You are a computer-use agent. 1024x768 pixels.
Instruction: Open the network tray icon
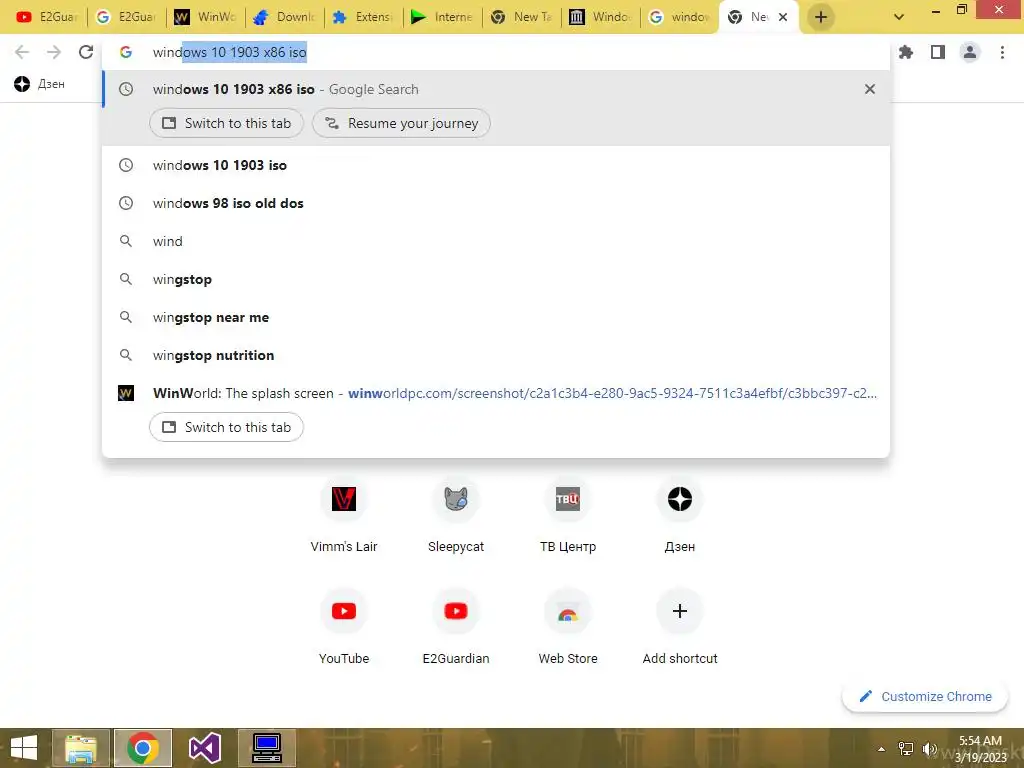[x=906, y=748]
